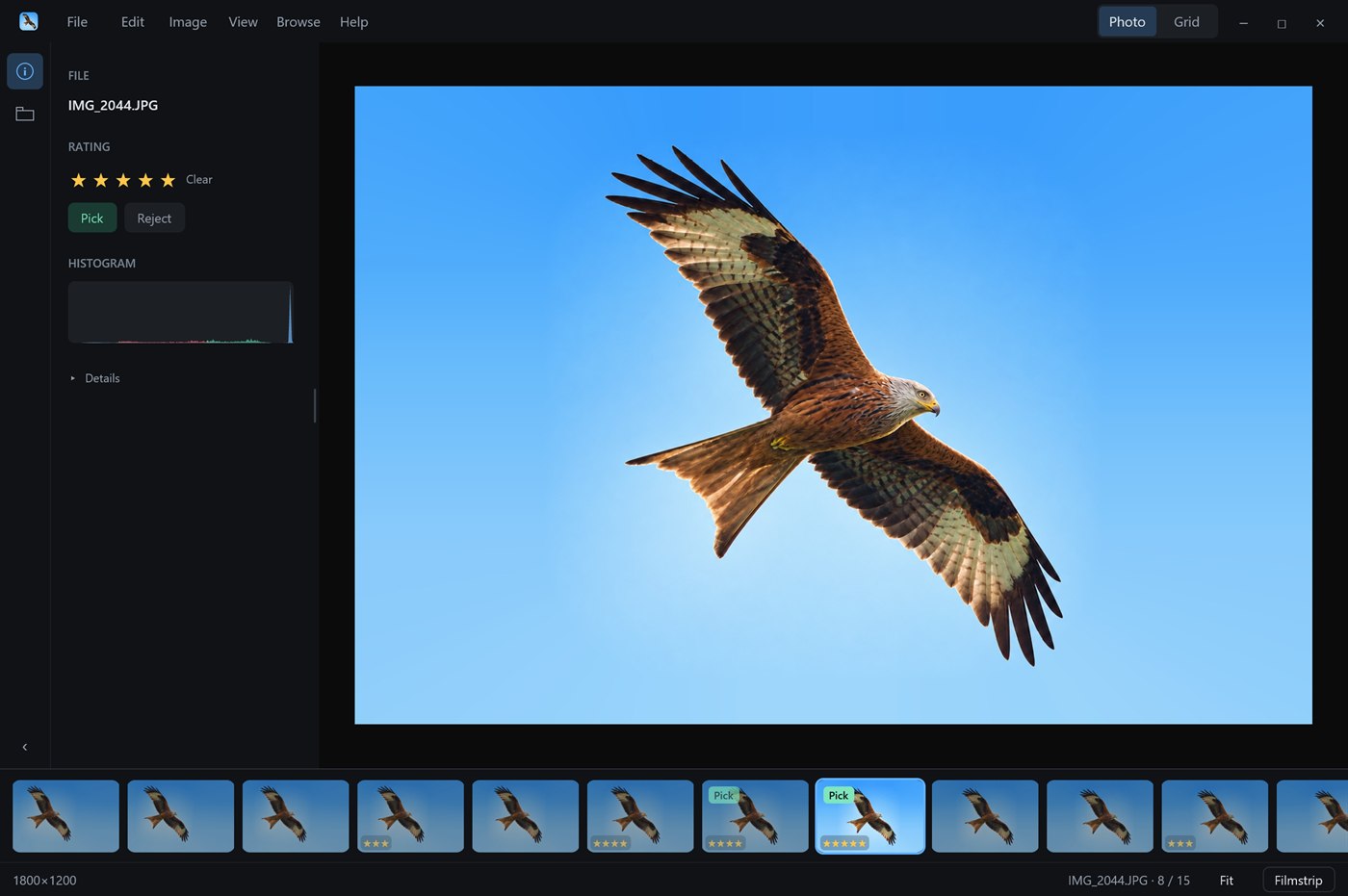
Task: Minimize the application window
Action: coord(1243,23)
